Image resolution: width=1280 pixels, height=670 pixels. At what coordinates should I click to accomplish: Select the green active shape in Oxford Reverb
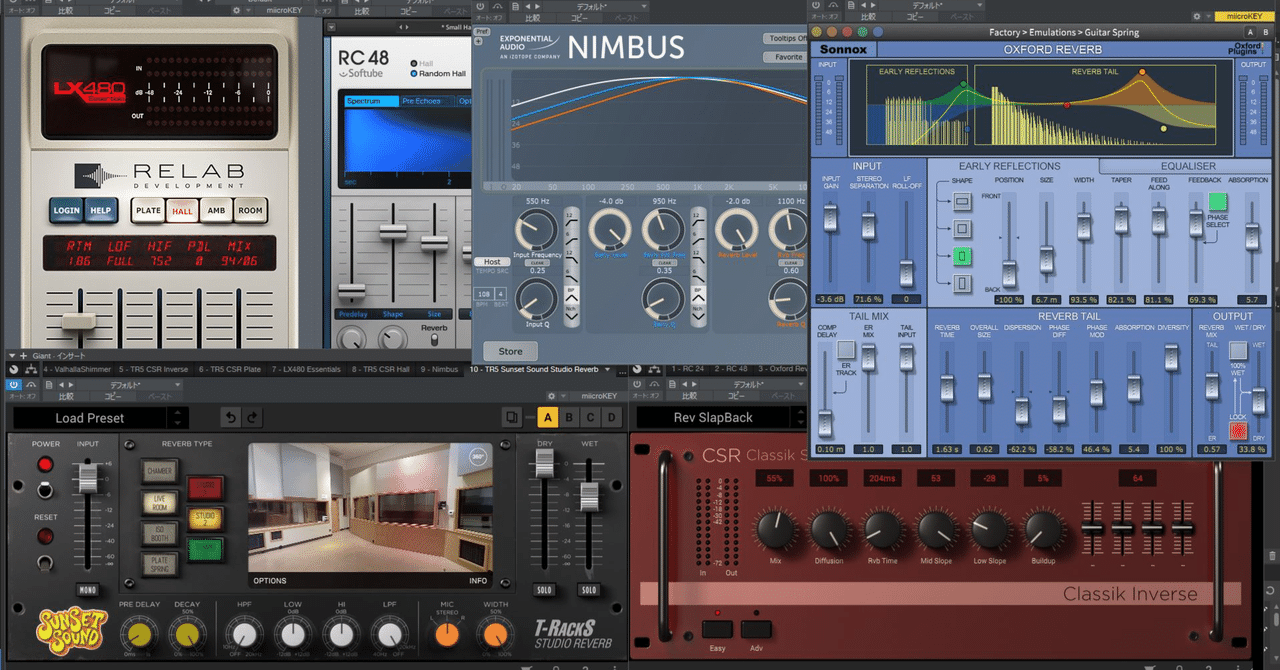point(963,256)
